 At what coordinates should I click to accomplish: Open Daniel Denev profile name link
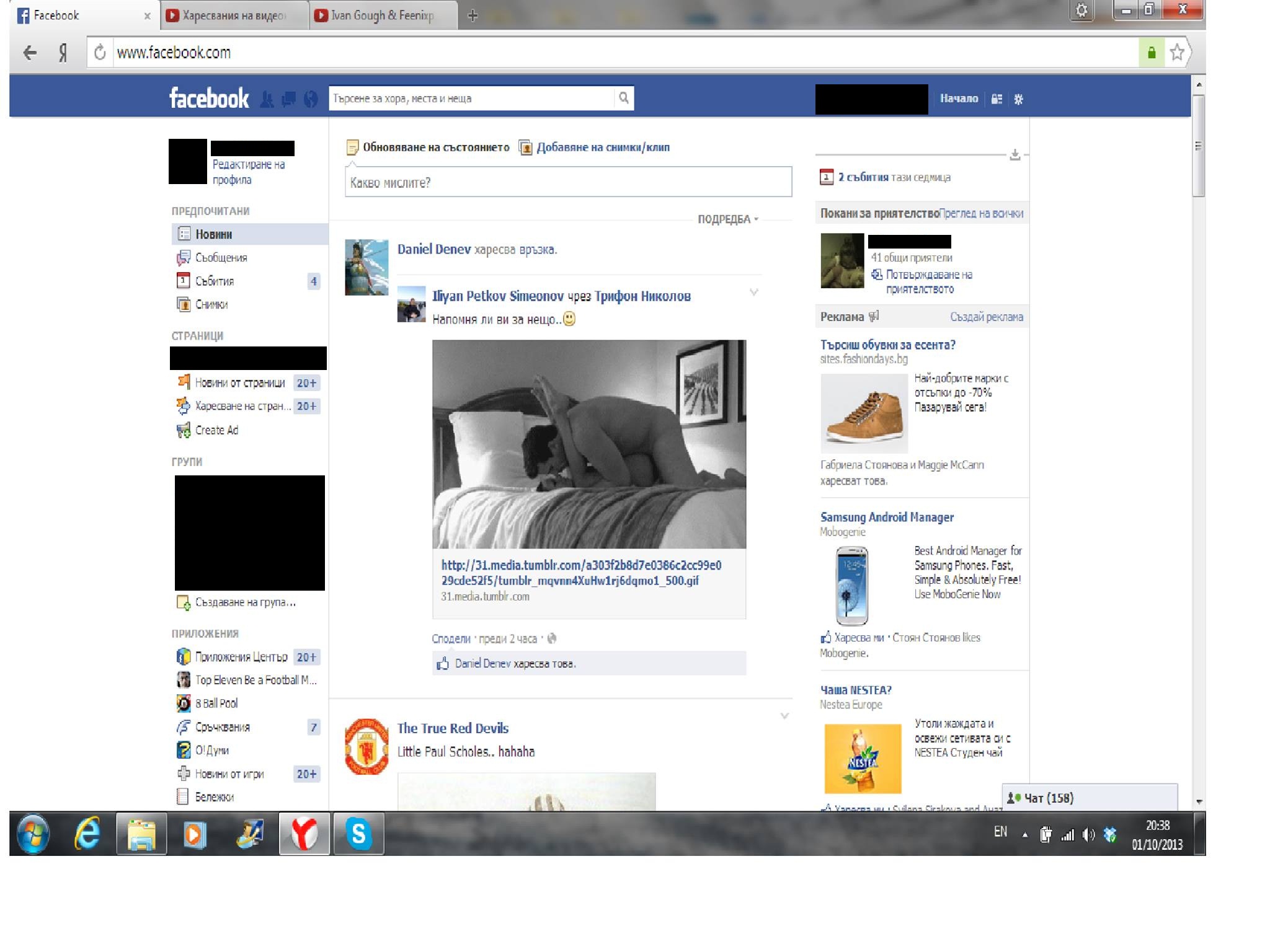point(434,249)
